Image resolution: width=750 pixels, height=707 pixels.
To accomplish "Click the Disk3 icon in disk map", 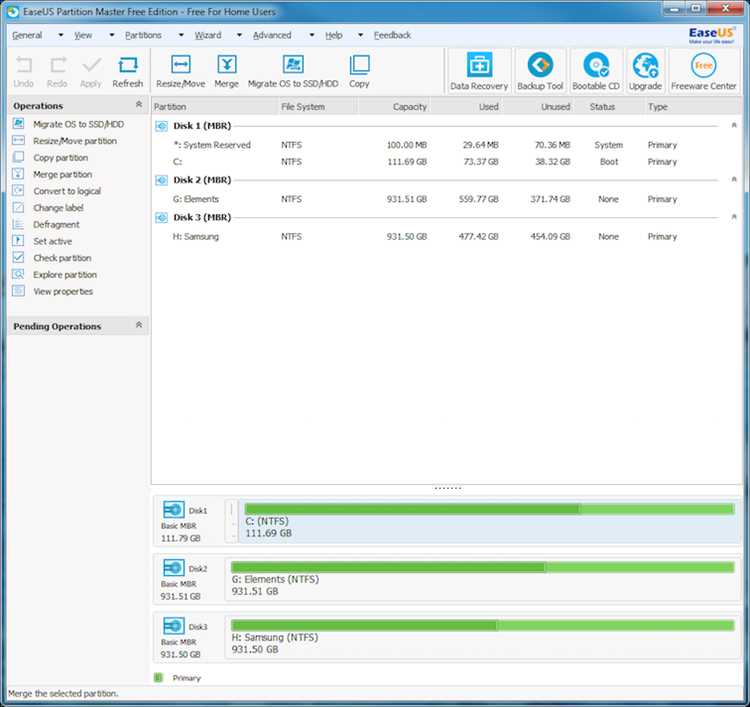I will (173, 626).
